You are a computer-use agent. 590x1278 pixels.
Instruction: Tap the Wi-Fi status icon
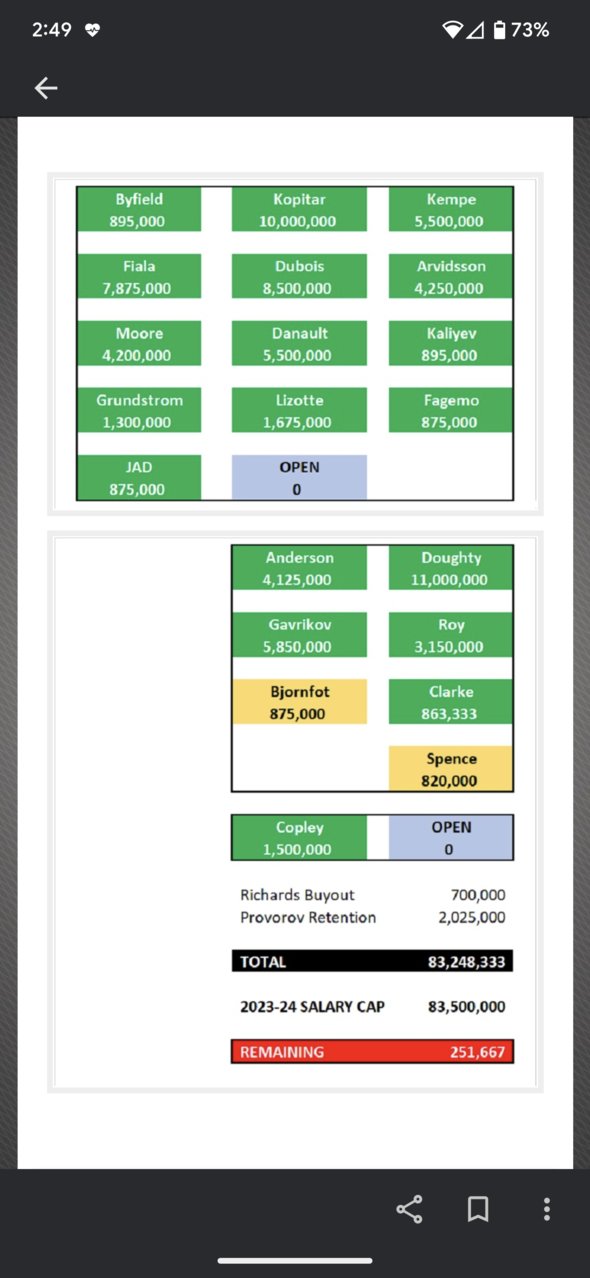point(454,30)
